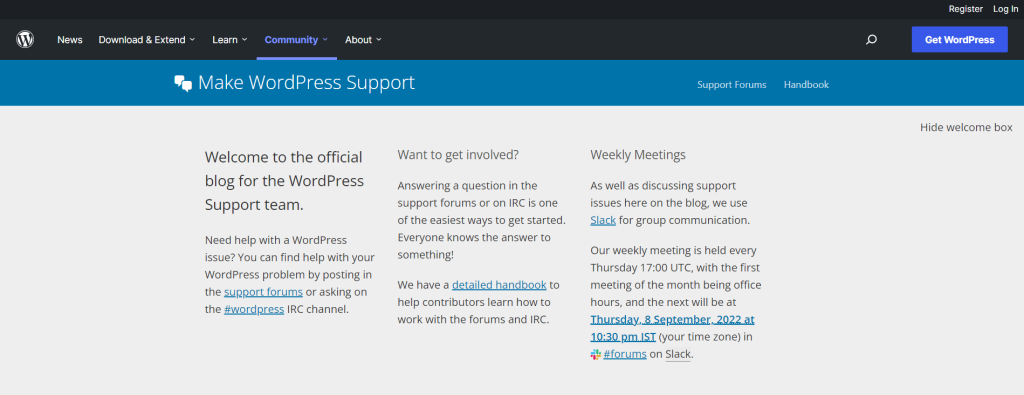The width and height of the screenshot is (1024, 395).
Task: Expand the Download & Extend dropdown
Action: [147, 40]
